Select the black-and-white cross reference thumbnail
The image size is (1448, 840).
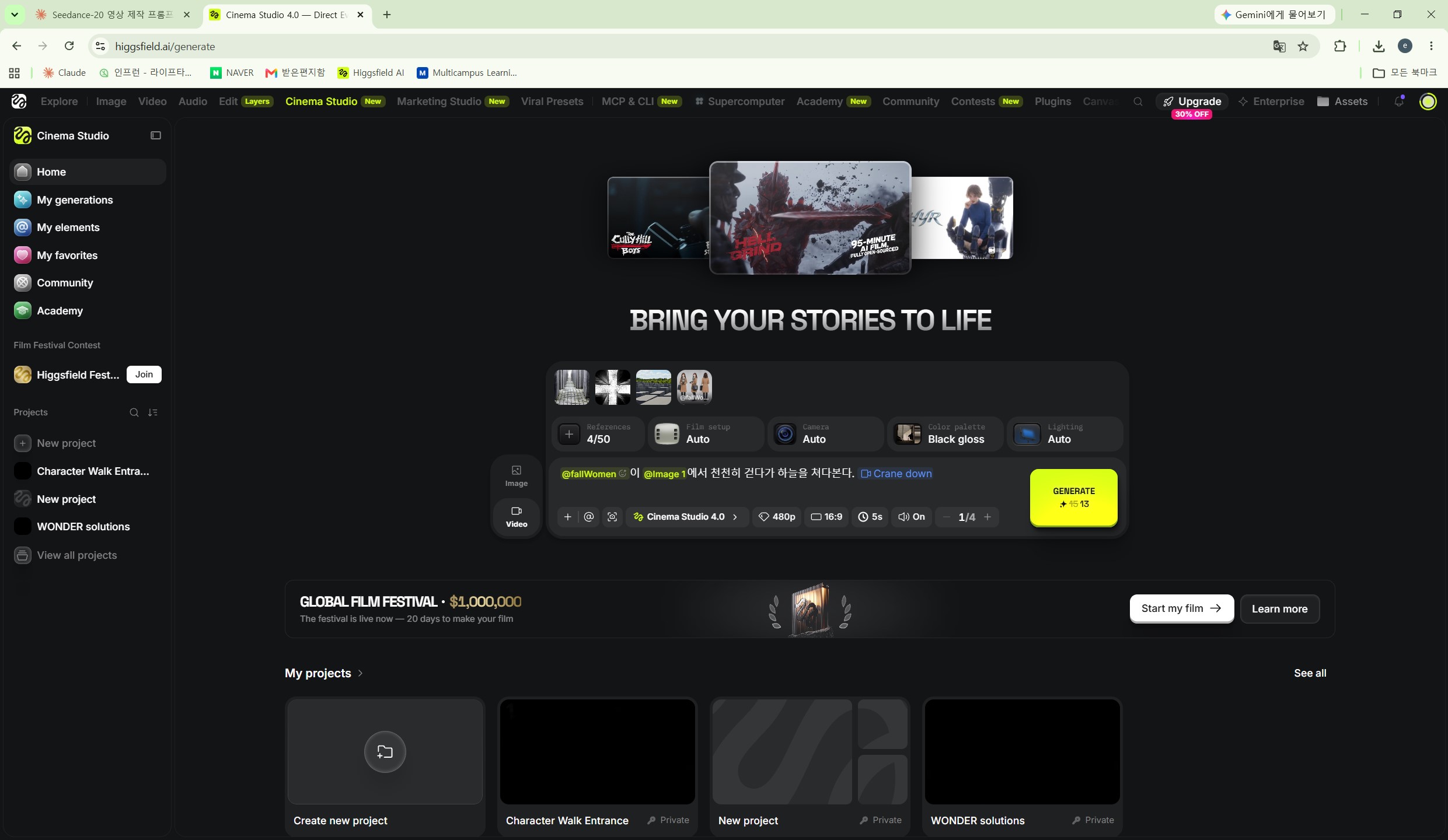point(612,387)
